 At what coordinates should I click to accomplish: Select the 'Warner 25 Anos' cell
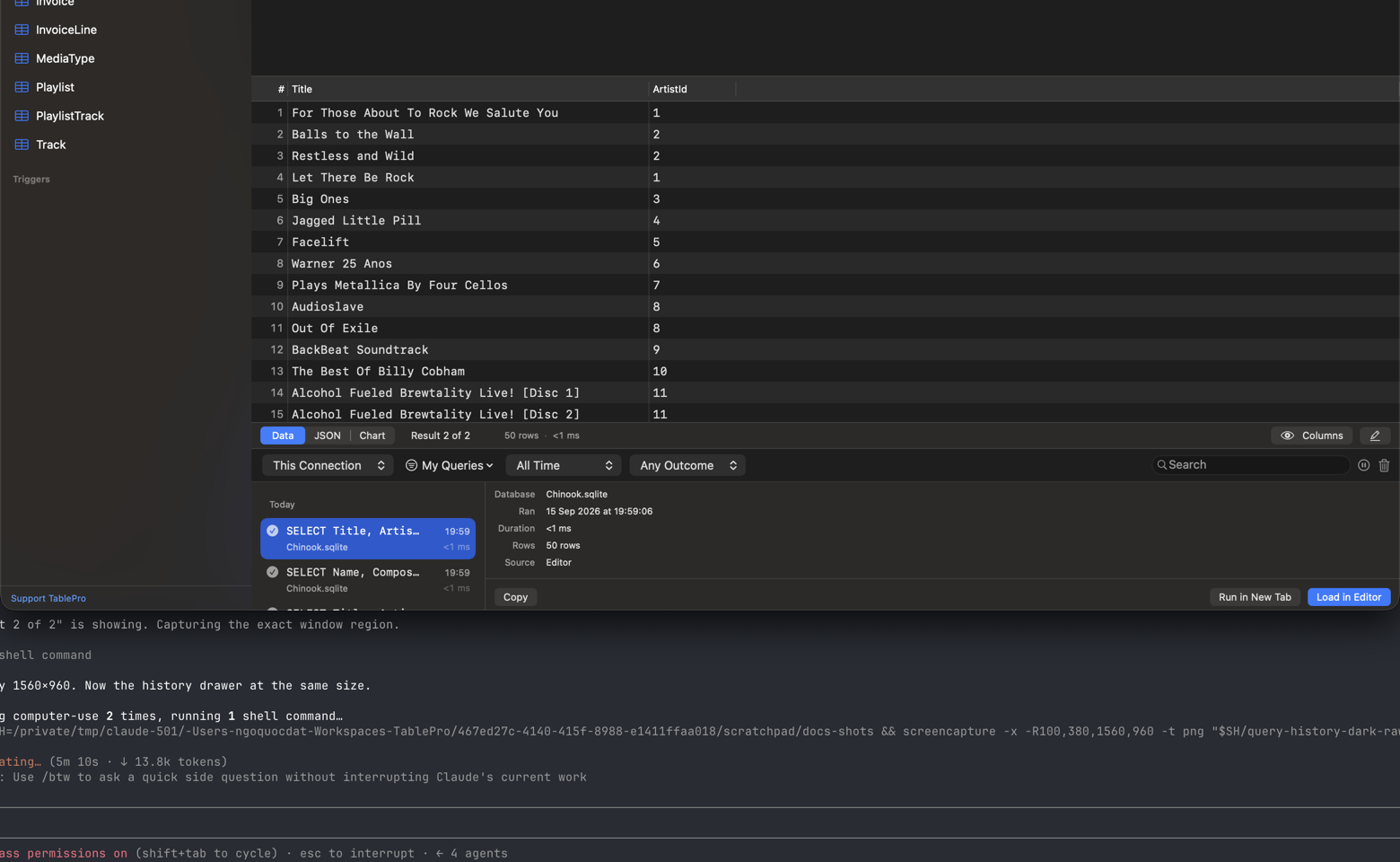pyautogui.click(x=468, y=264)
